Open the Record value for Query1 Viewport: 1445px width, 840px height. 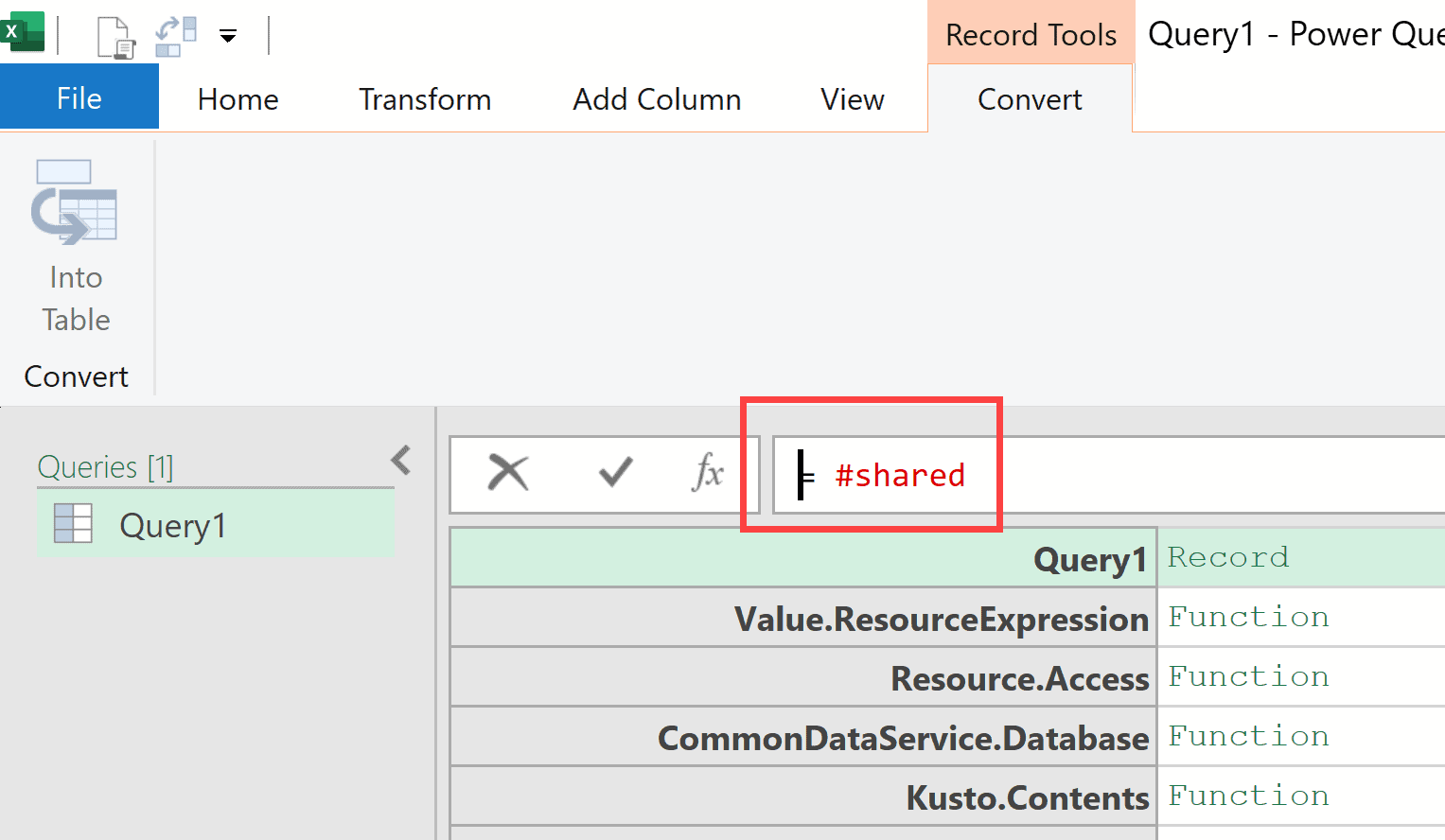click(x=1228, y=557)
